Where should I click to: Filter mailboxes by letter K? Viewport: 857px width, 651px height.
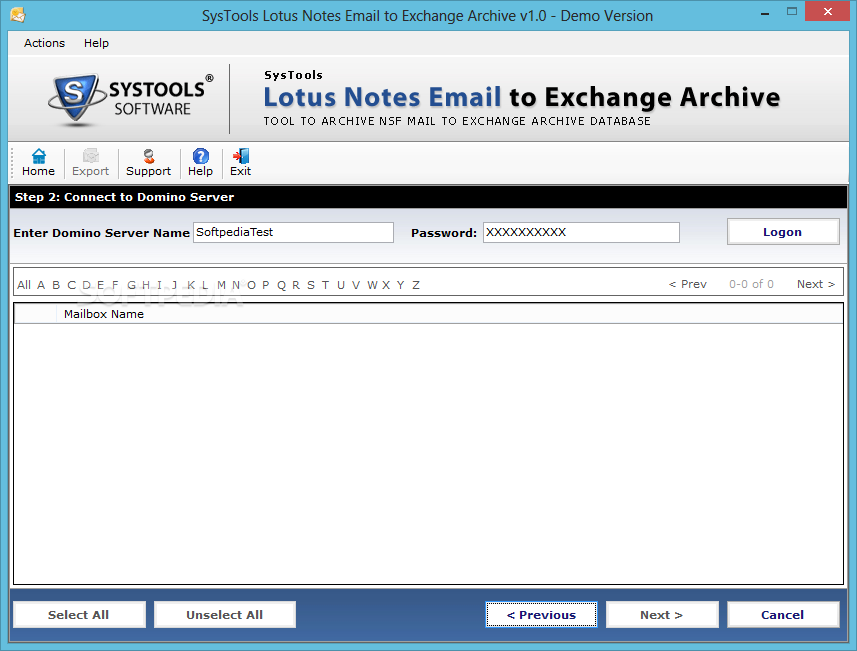pos(191,285)
